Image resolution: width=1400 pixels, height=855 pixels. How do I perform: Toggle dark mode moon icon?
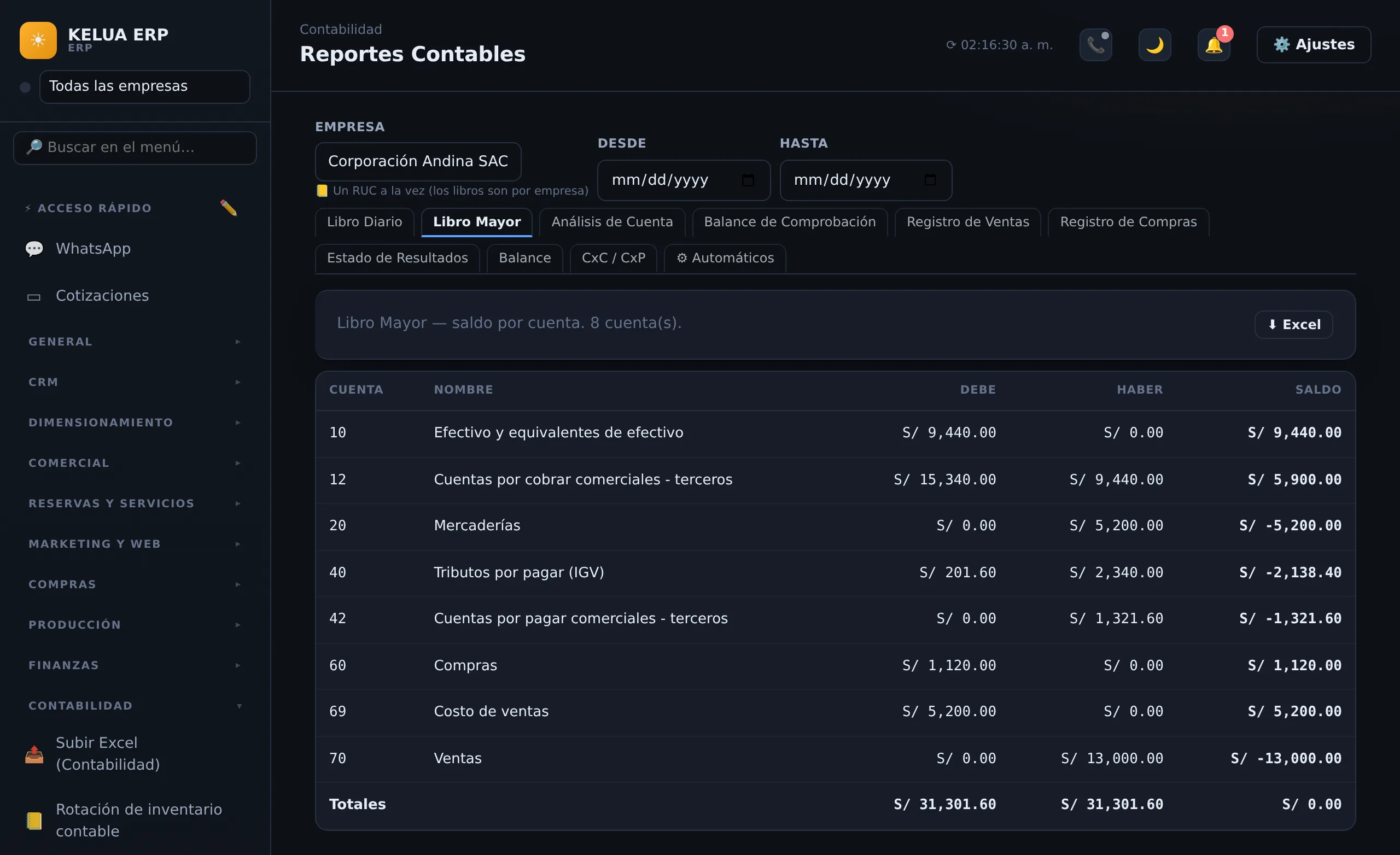[x=1154, y=44]
